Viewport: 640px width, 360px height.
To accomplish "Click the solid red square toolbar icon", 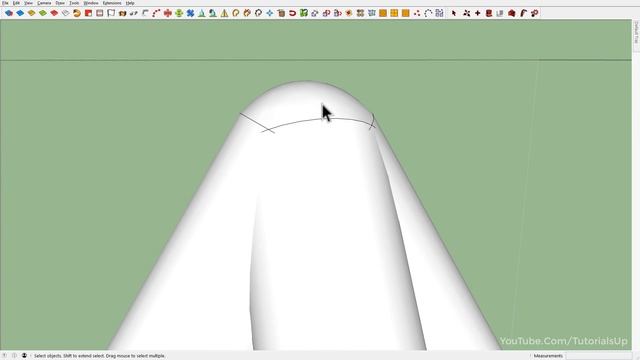I will (88, 13).
